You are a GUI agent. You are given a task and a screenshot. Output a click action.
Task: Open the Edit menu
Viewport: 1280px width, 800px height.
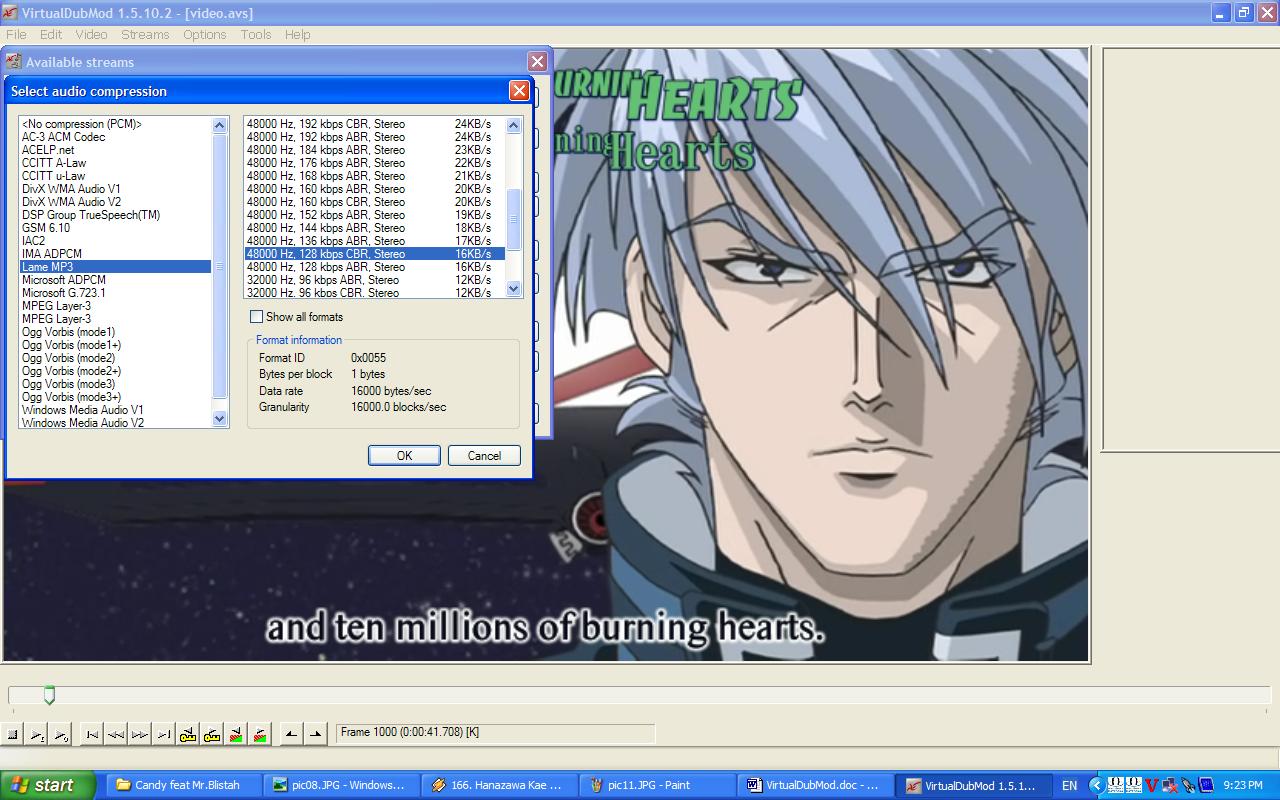51,34
